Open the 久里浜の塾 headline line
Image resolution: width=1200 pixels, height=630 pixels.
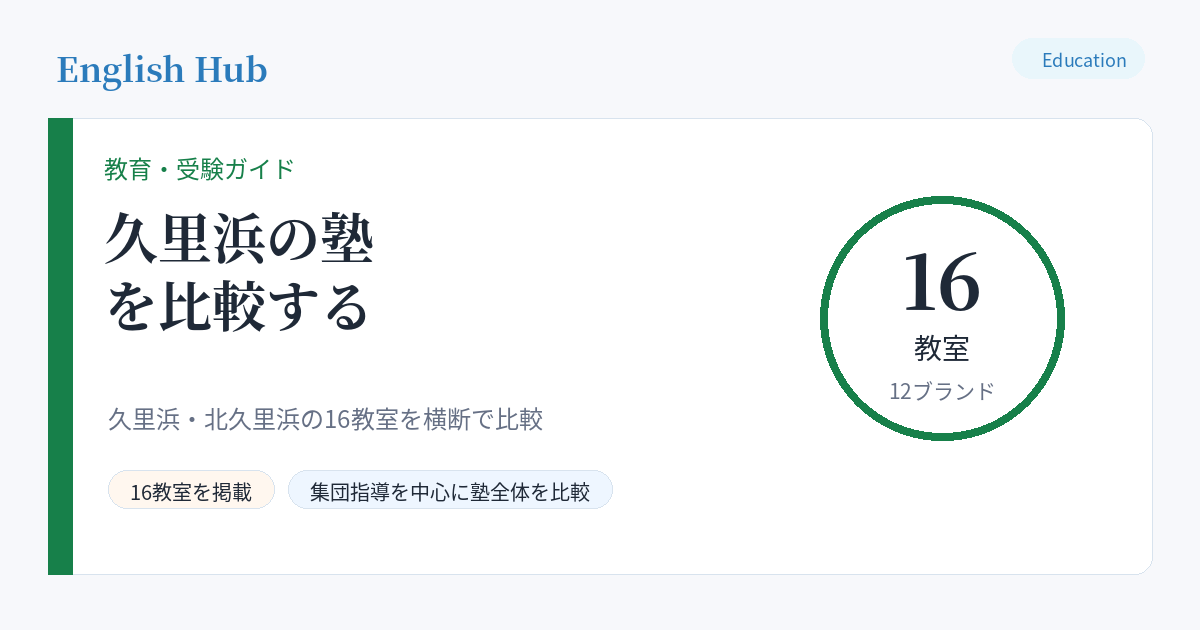(240, 239)
